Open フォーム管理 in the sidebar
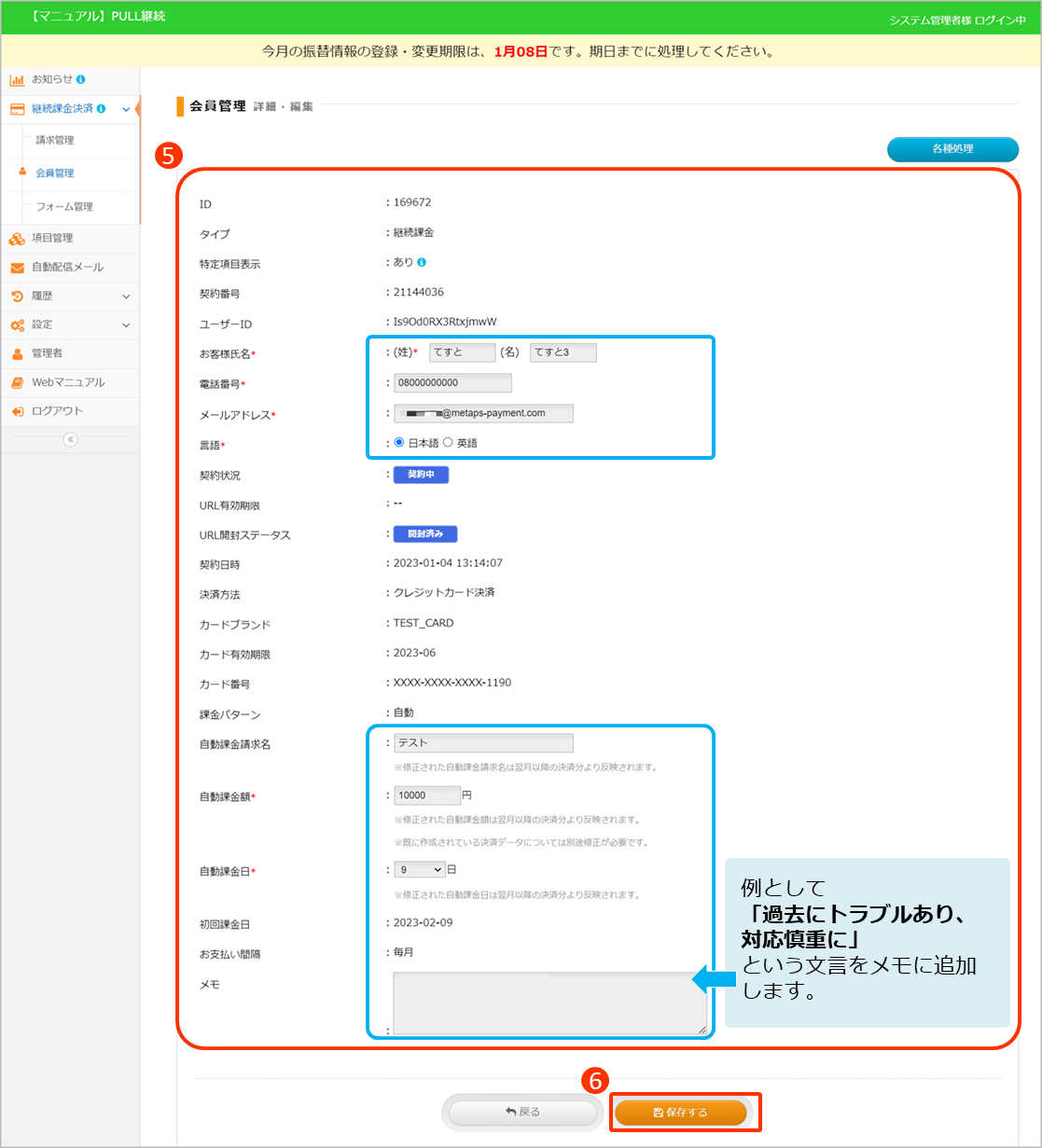The width and height of the screenshot is (1042, 1148). tap(64, 207)
